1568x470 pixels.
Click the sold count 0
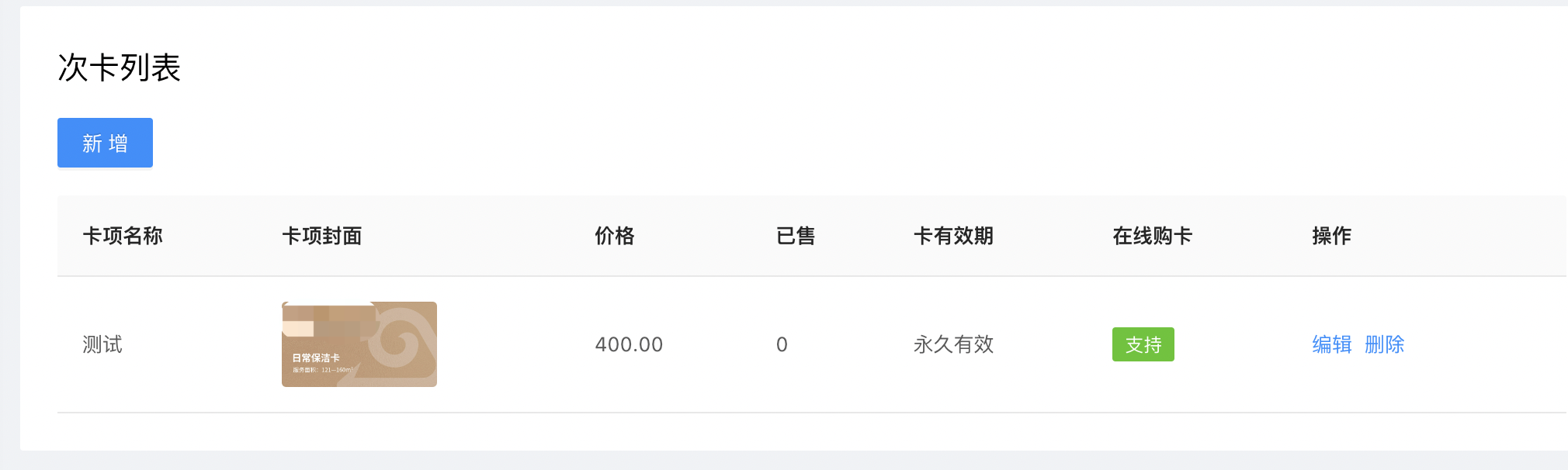tap(782, 344)
